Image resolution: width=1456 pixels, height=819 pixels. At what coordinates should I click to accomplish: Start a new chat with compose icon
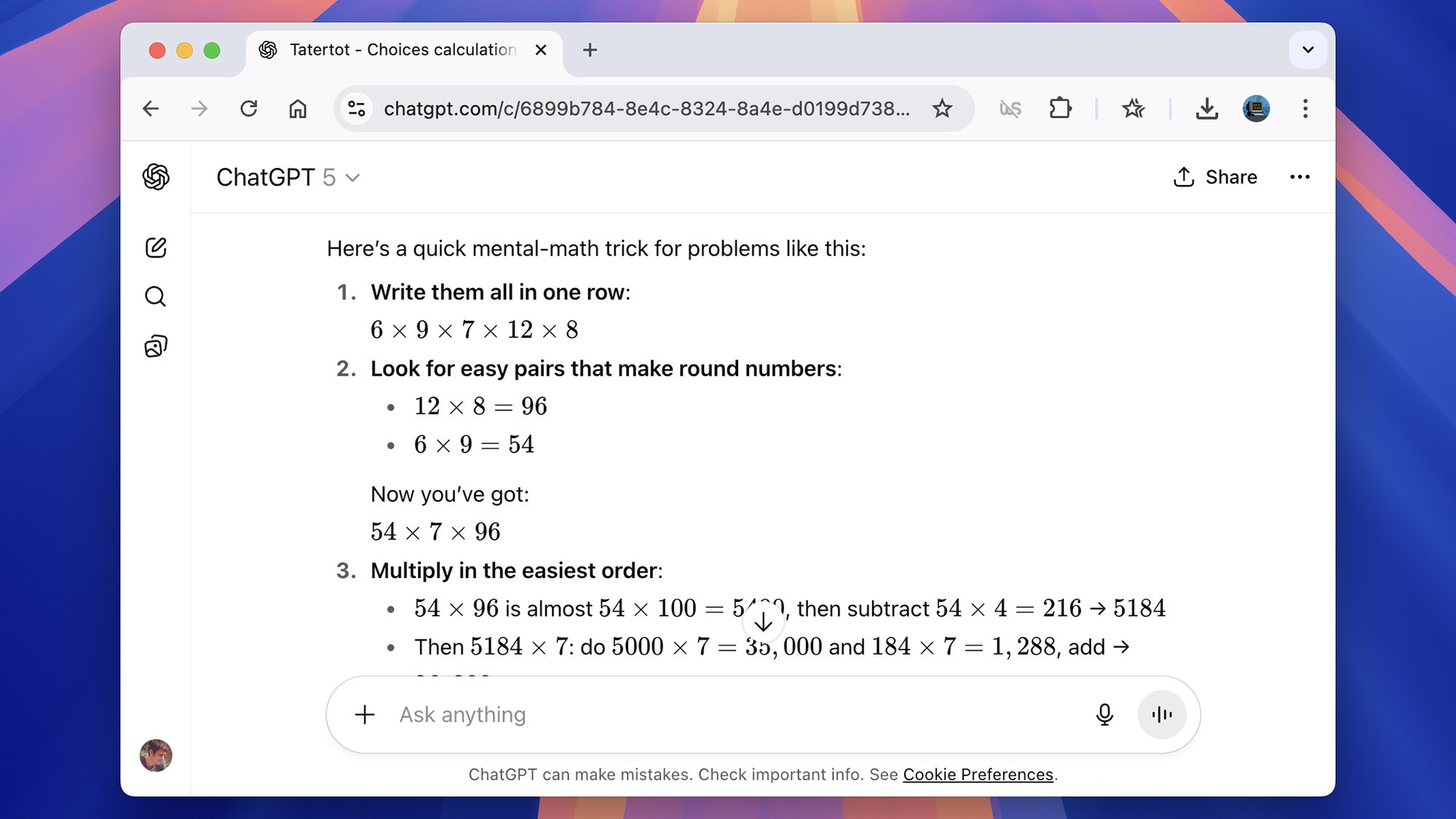coord(156,248)
